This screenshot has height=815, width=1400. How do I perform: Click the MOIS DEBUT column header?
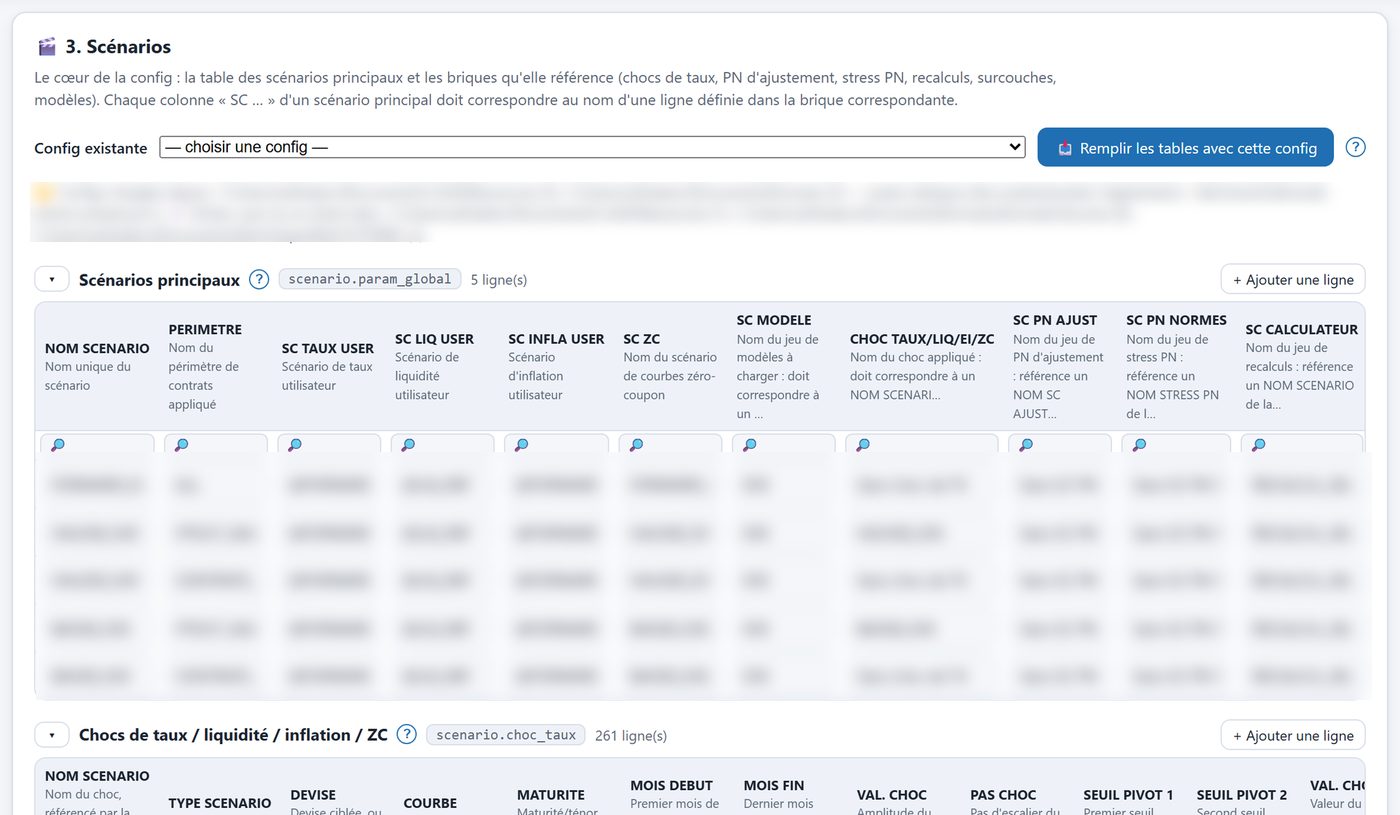(x=671, y=785)
